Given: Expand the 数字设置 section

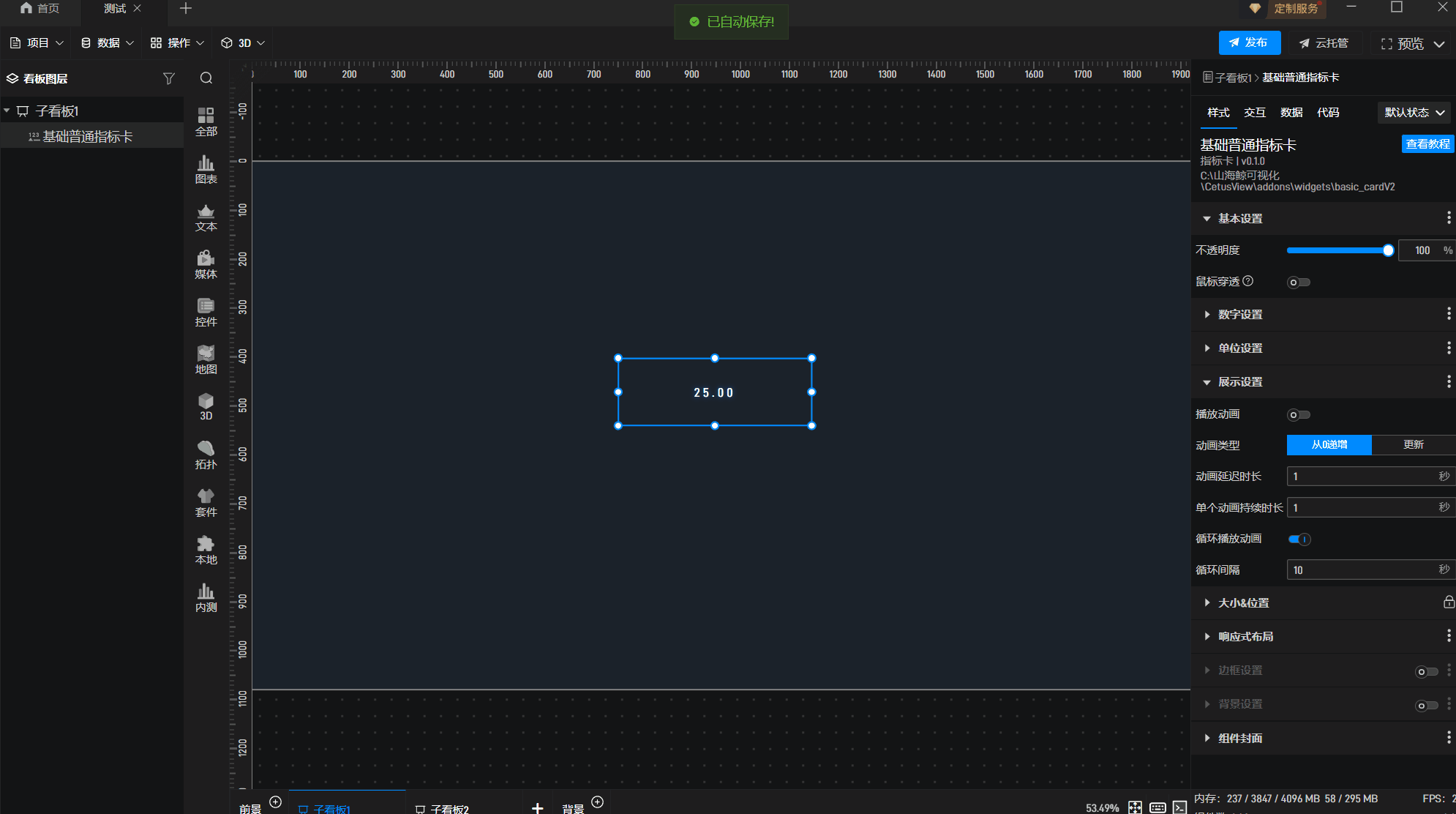Looking at the screenshot, I should click(1240, 315).
